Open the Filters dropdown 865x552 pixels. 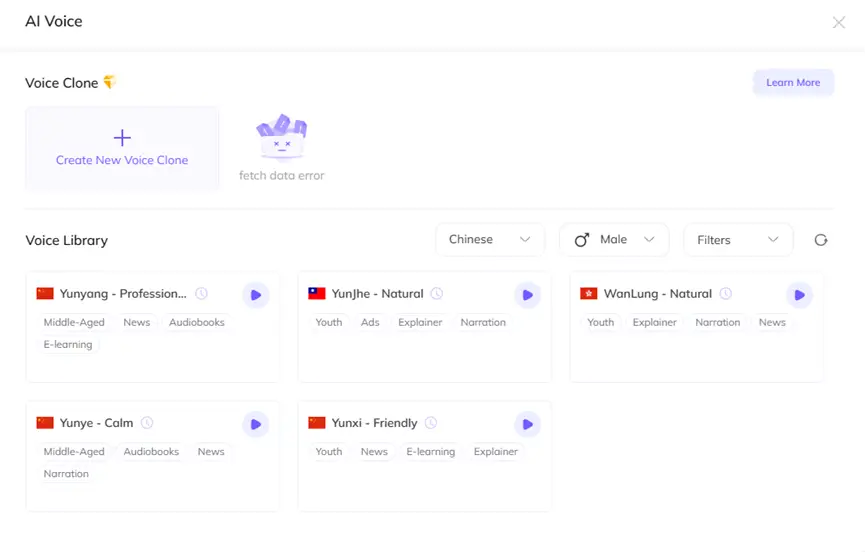[x=738, y=240]
